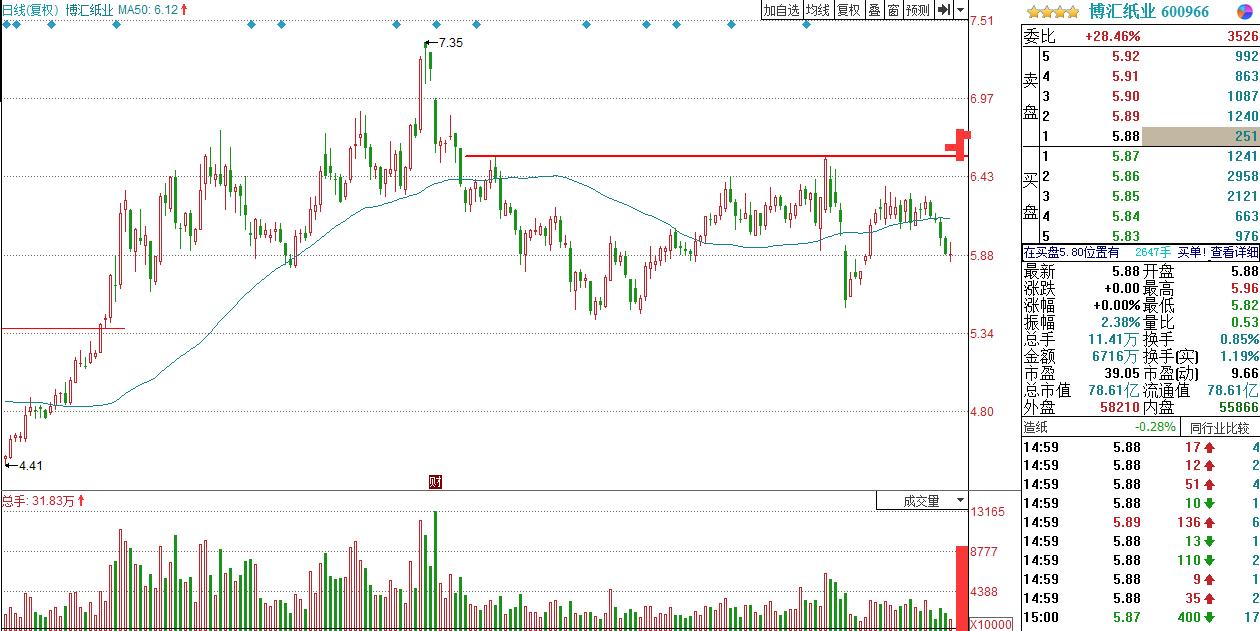Viewport: 1260px width, 631px height.
Task: Select buy level 4 price 5.84
Action: tap(1126, 216)
